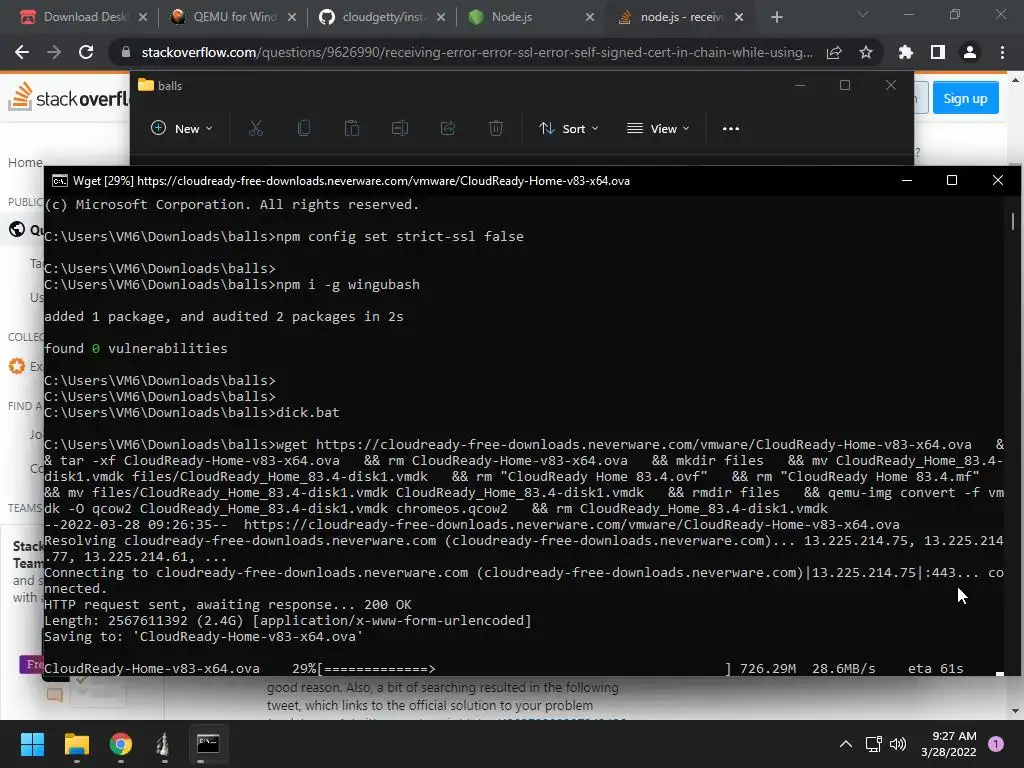The image size is (1024, 768).
Task: Expand the Sort dropdown in File Explorer
Action: click(568, 129)
